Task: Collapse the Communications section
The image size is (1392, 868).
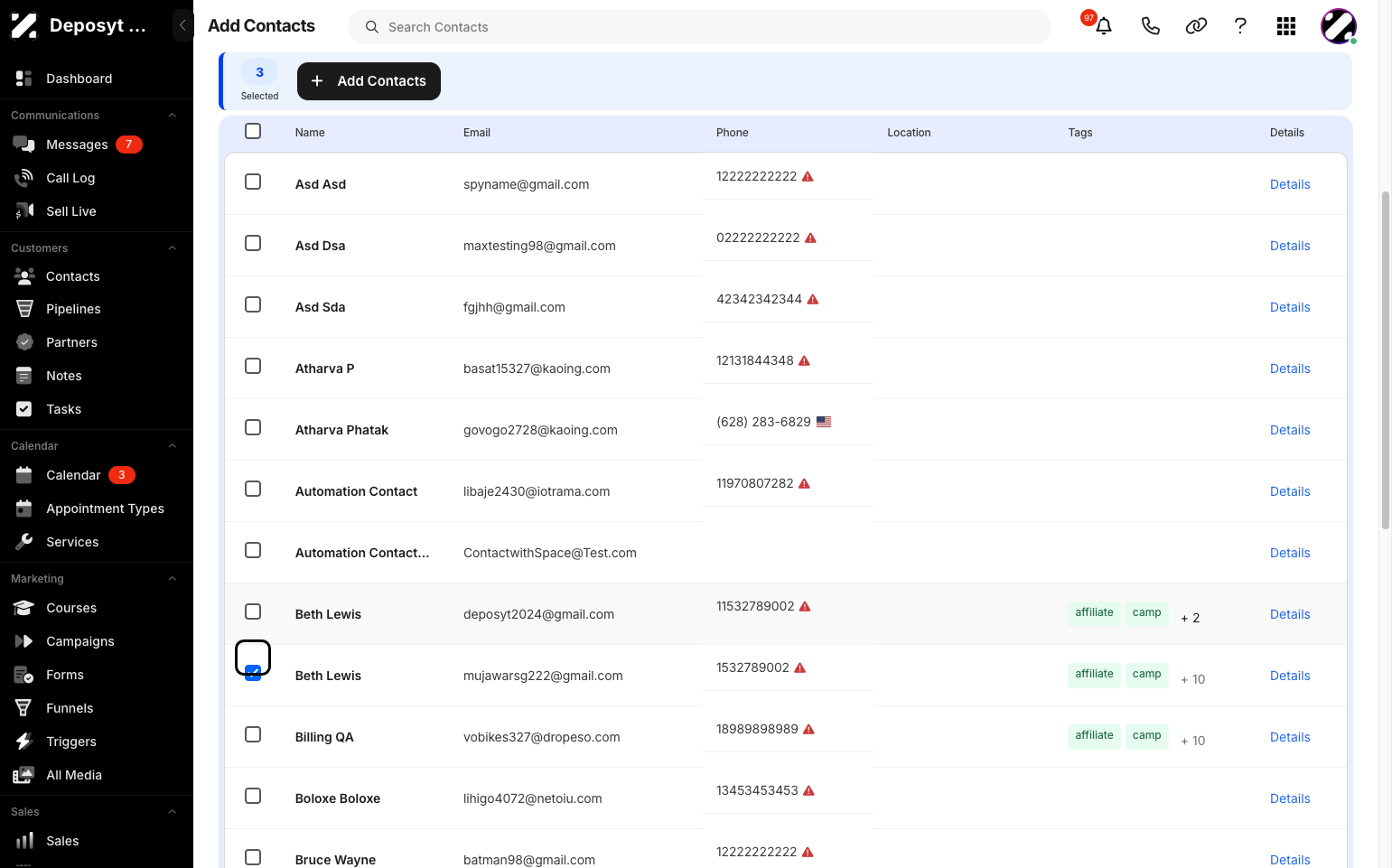Action: click(x=172, y=116)
